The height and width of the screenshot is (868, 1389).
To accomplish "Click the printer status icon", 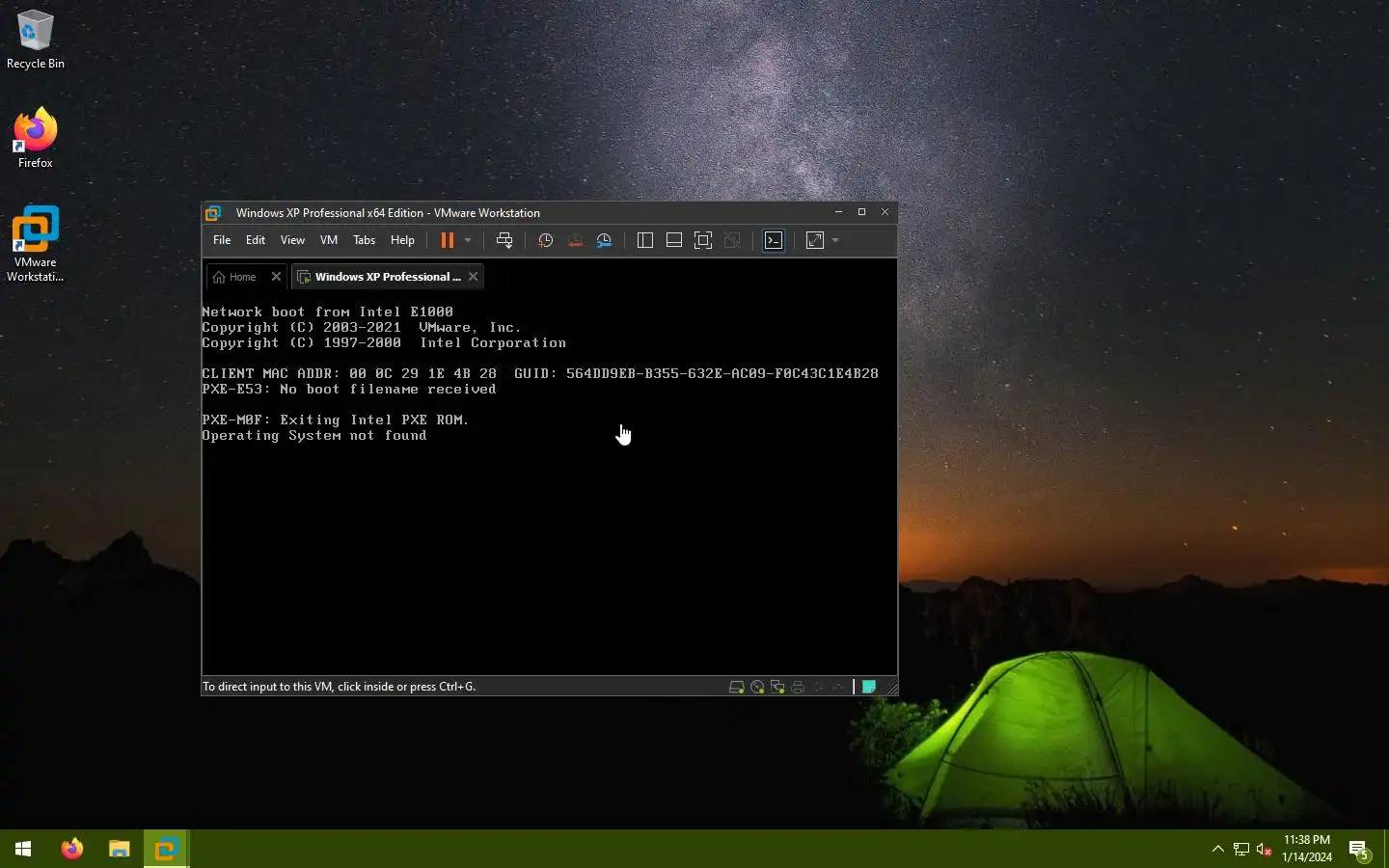I will 798,687.
